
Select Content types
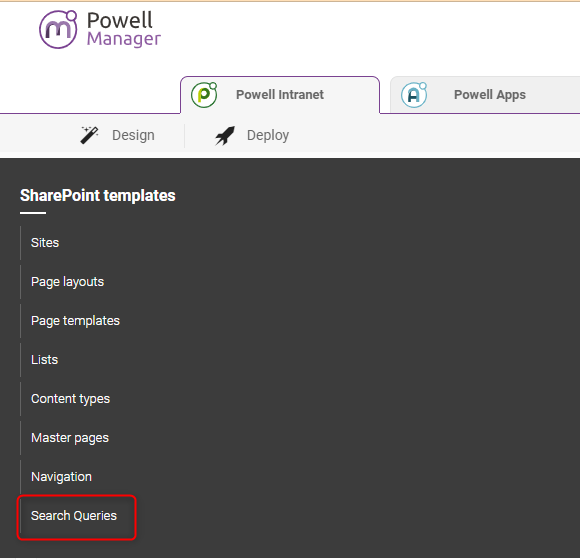[70, 399]
